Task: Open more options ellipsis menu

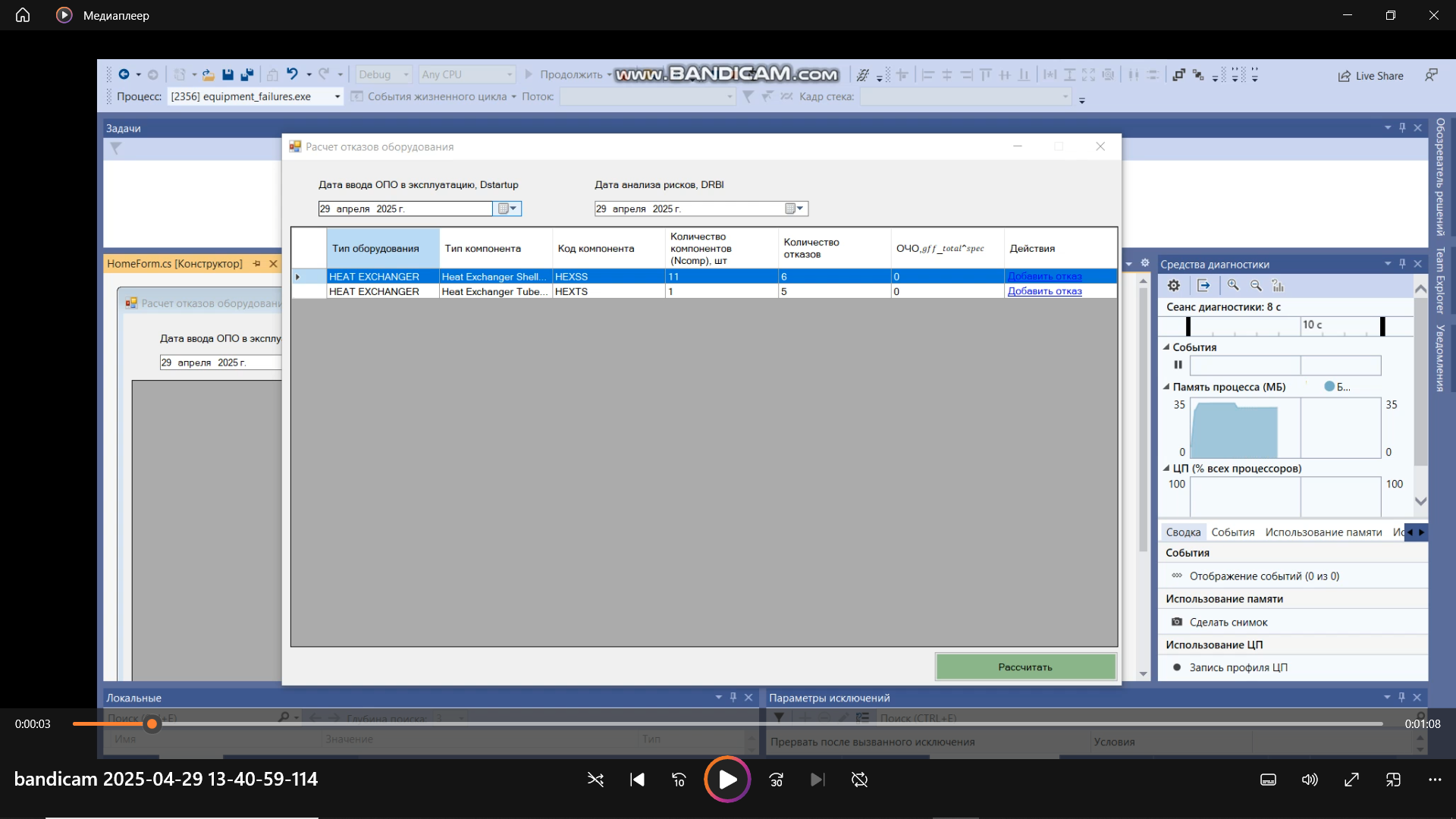Action: [x=1435, y=780]
